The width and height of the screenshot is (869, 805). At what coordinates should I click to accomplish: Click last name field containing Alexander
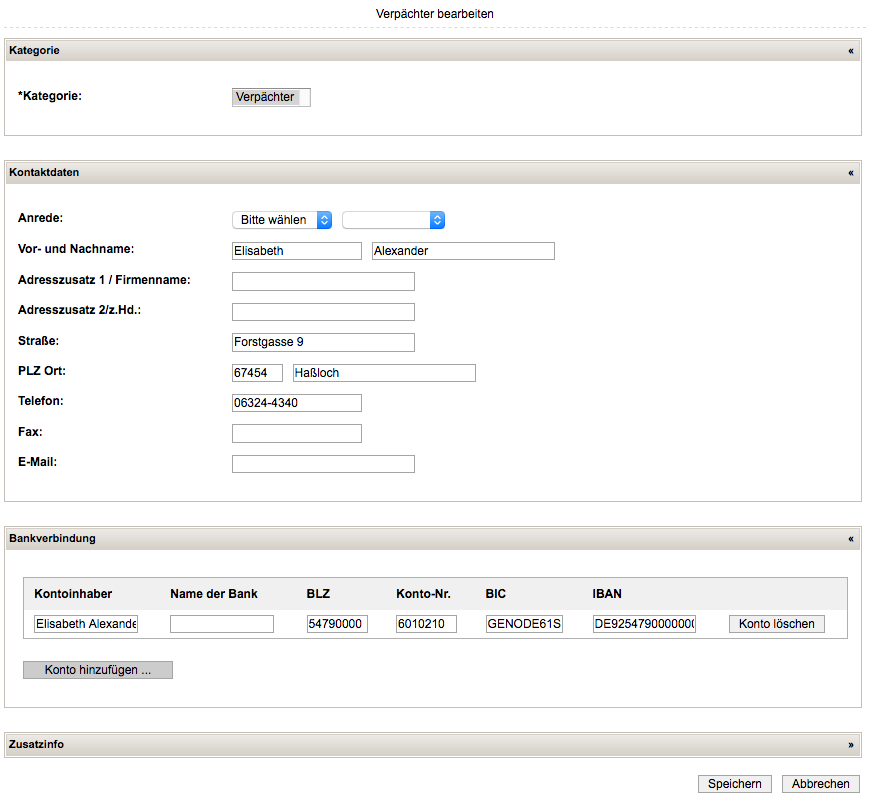[462, 251]
